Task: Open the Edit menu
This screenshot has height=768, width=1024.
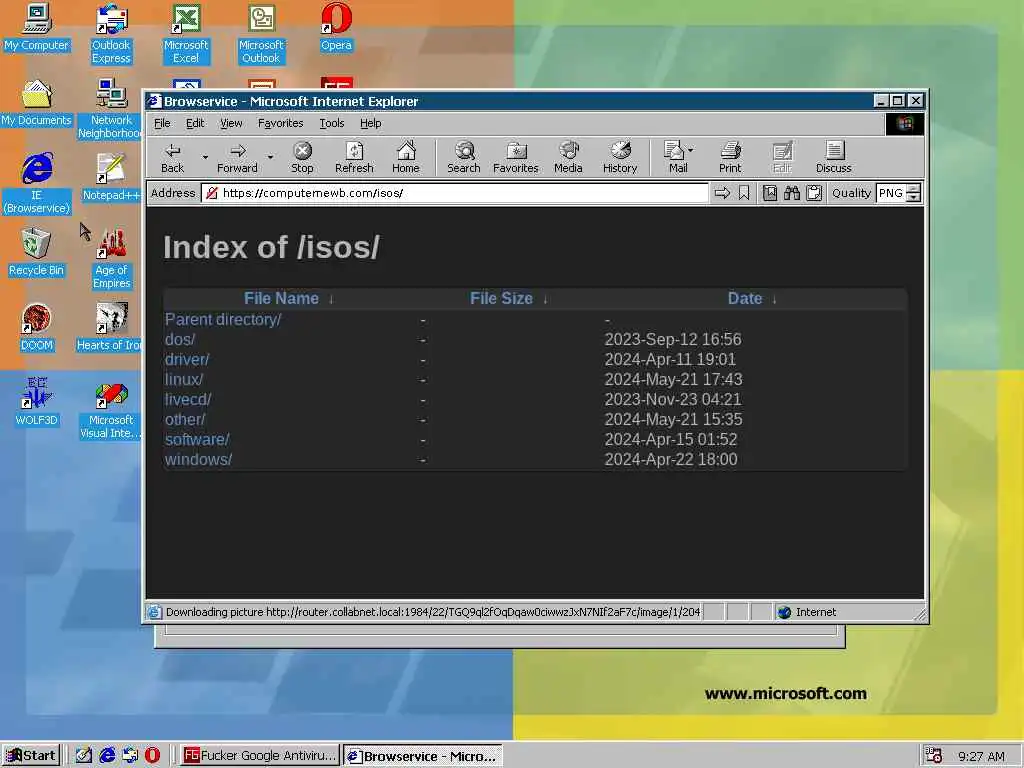Action: [195, 123]
